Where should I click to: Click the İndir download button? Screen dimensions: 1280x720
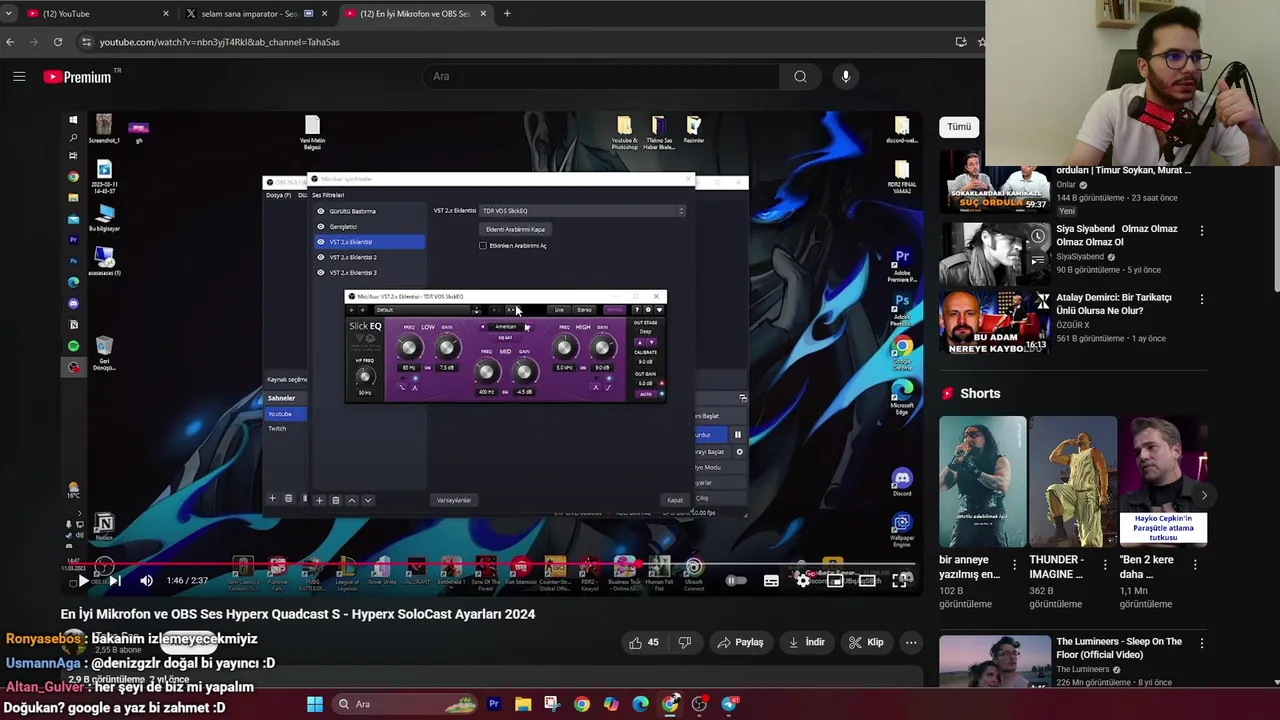(807, 642)
